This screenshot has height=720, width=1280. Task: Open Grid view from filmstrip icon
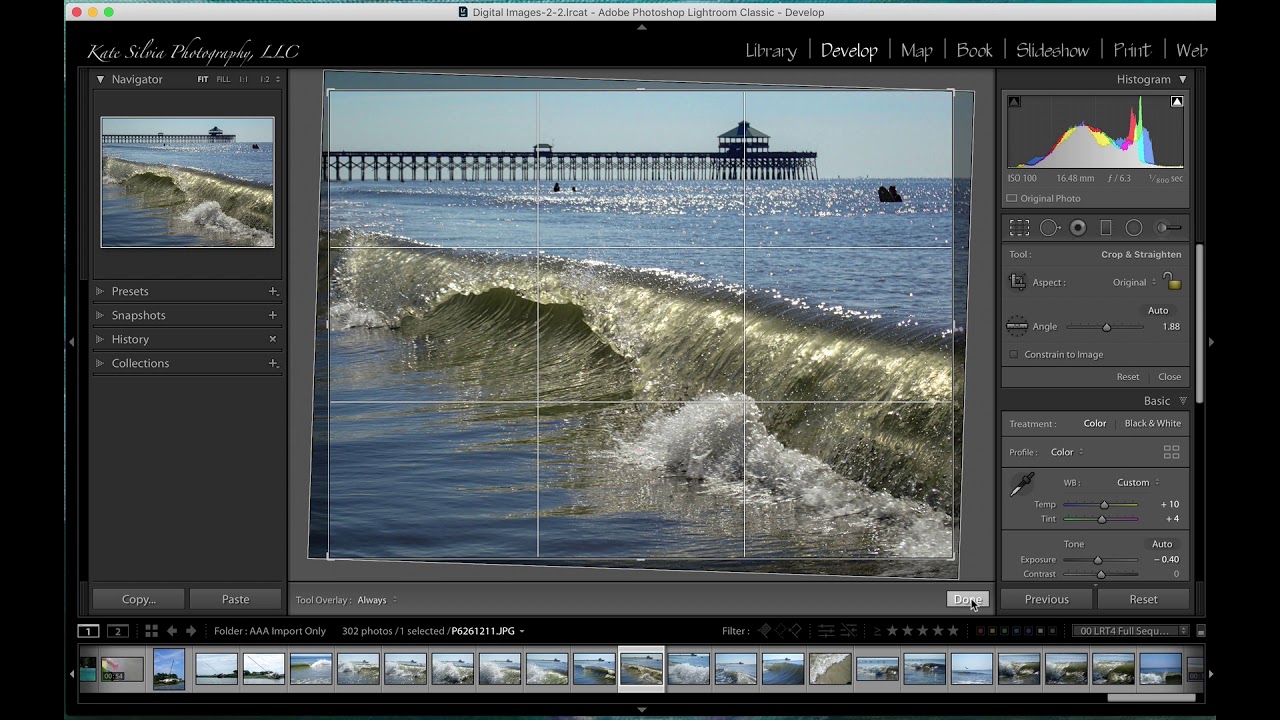coord(151,631)
